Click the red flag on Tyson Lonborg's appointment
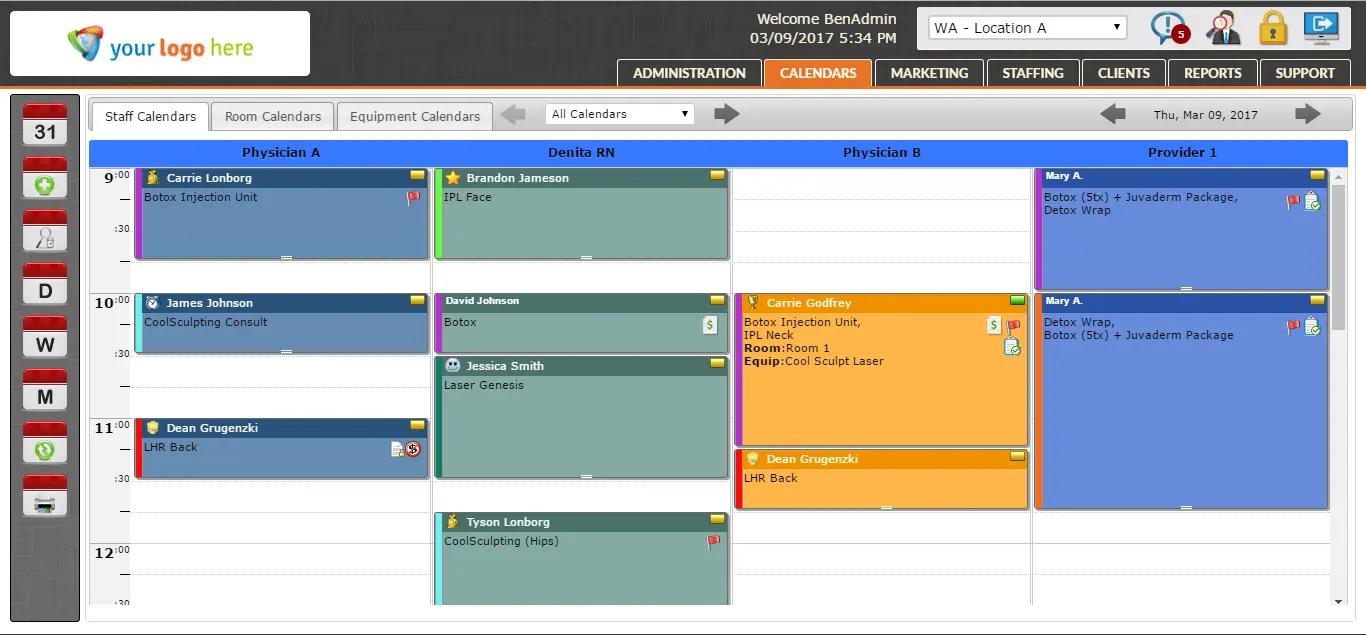 (x=713, y=541)
